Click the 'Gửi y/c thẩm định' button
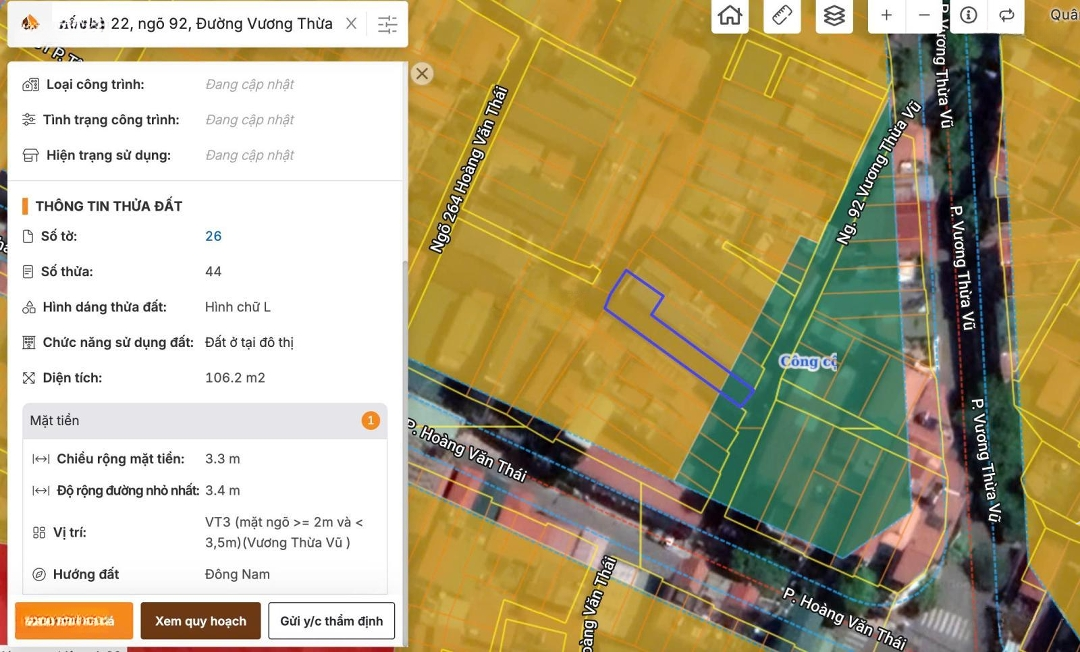This screenshot has height=652, width=1080. pos(331,621)
